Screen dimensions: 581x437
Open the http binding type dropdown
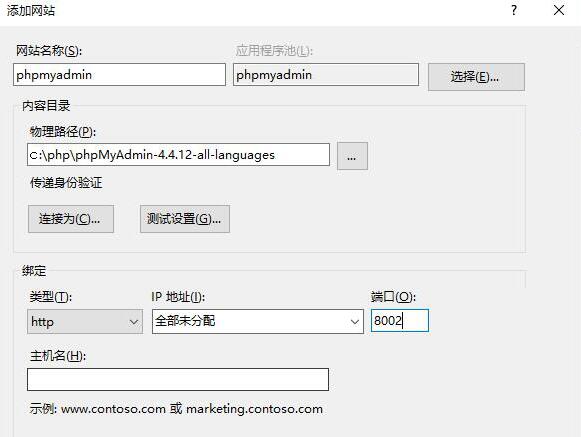[x=85, y=321]
